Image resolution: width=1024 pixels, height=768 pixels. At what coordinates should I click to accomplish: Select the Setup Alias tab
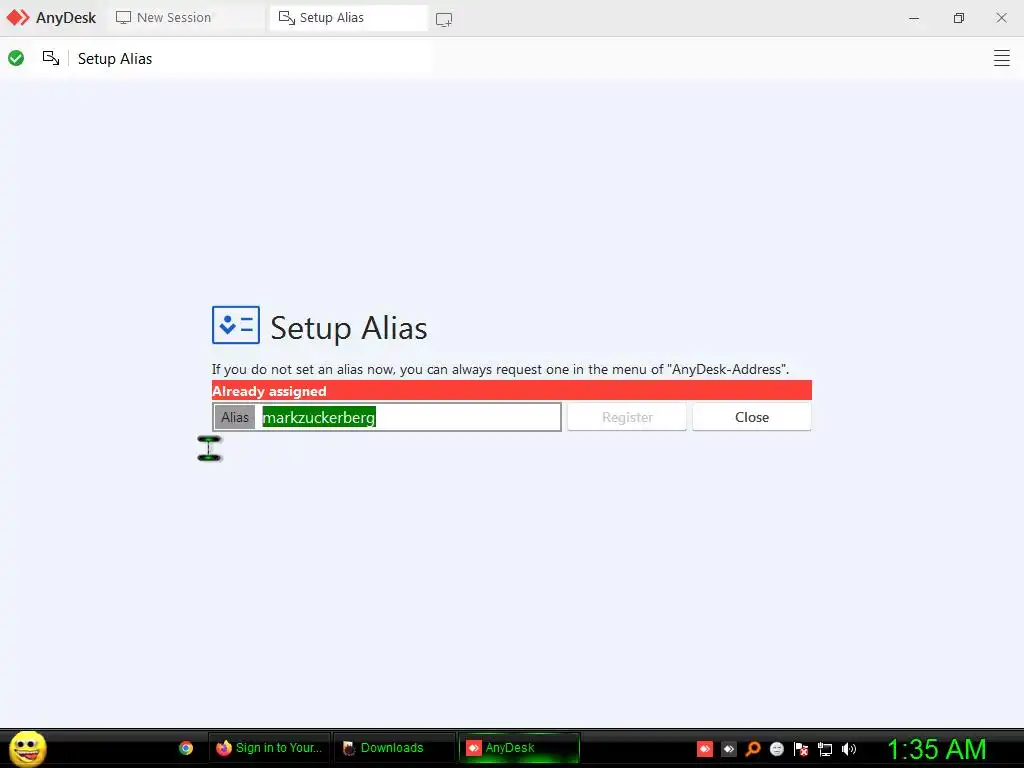348,18
